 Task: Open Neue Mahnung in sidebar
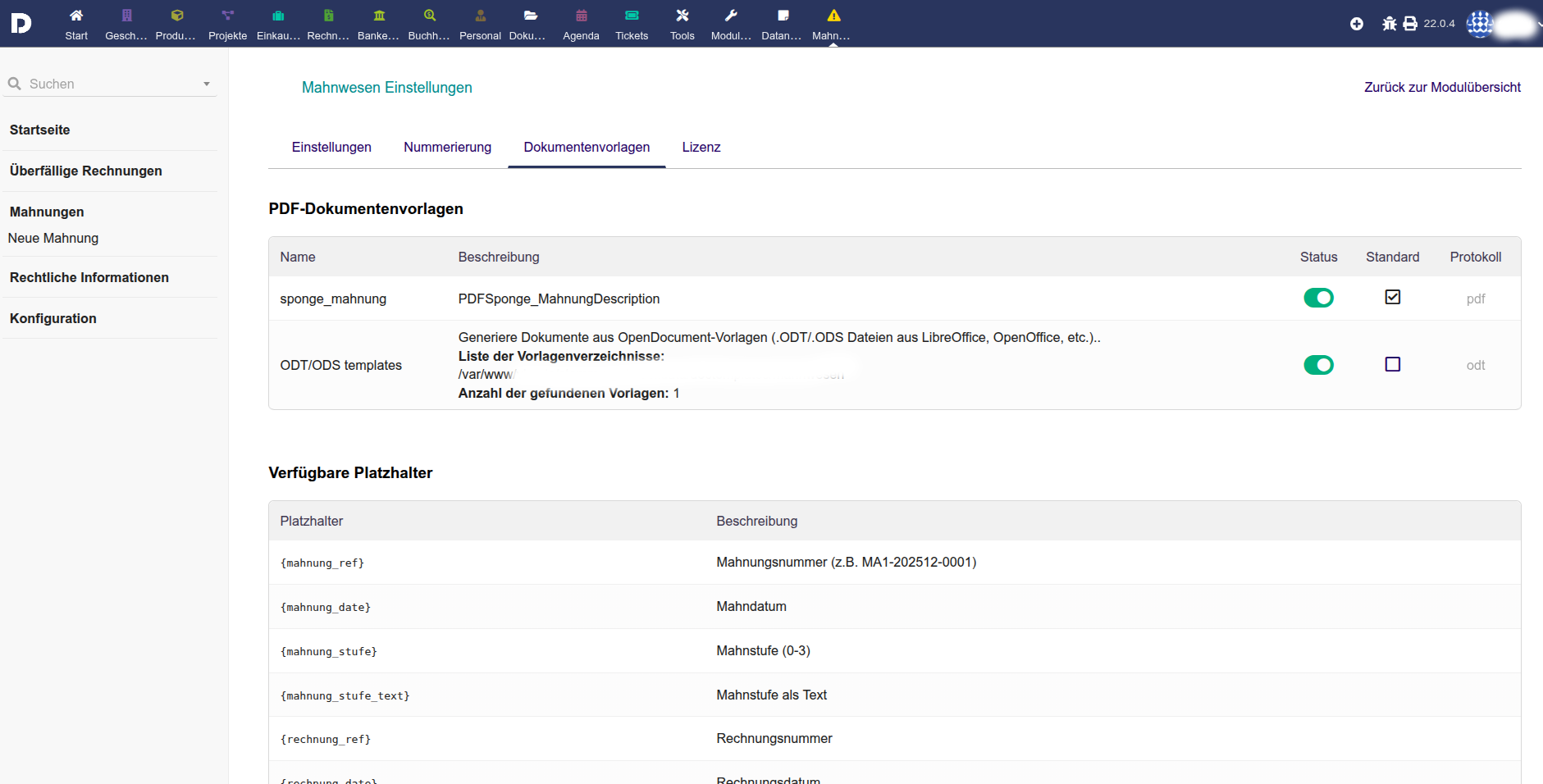[53, 238]
